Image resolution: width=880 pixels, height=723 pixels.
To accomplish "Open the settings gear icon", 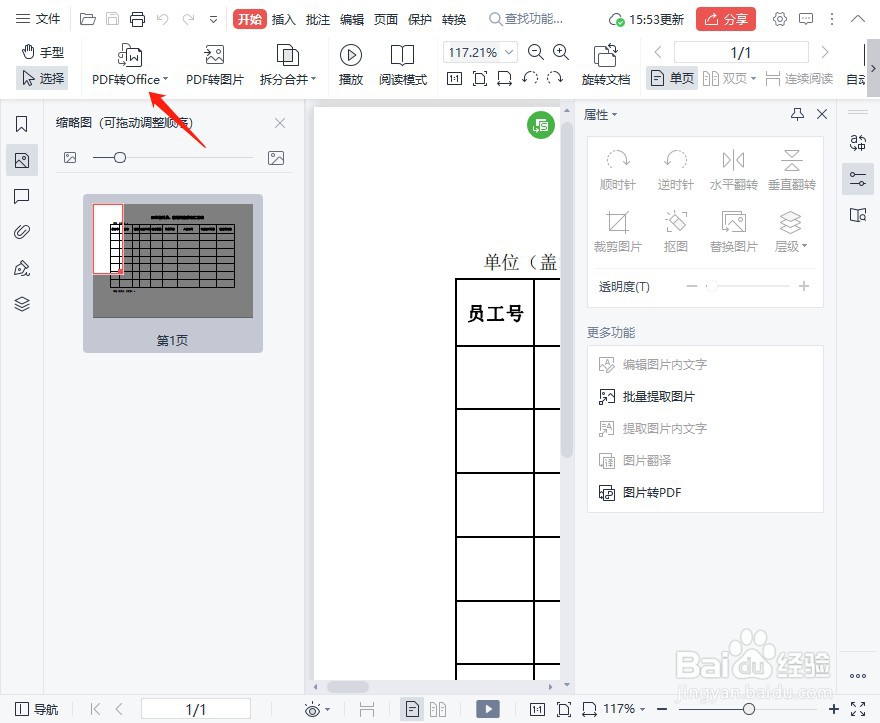I will click(x=780, y=19).
